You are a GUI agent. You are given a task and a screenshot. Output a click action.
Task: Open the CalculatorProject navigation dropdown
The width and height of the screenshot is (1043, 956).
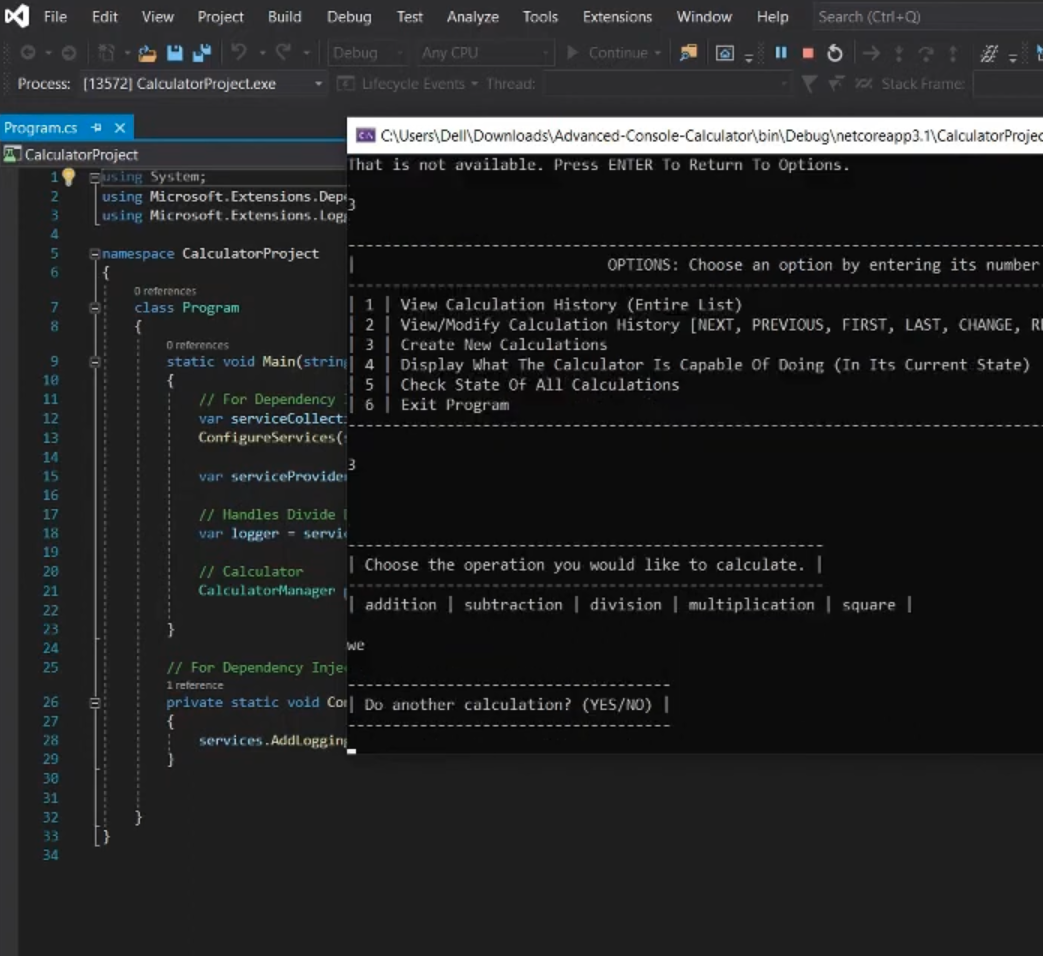[x=174, y=154]
